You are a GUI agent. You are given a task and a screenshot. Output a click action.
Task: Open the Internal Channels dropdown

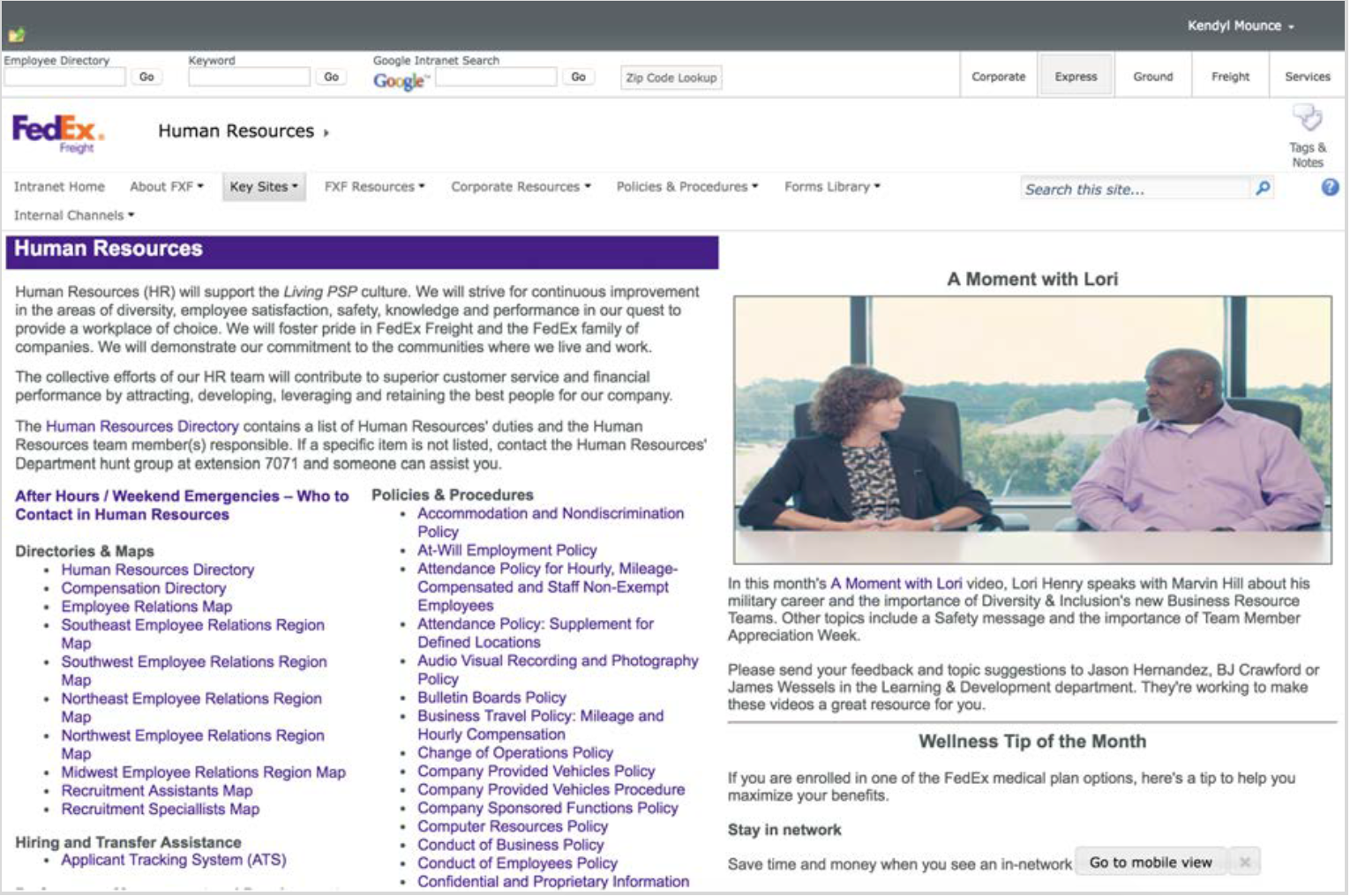pos(72,215)
